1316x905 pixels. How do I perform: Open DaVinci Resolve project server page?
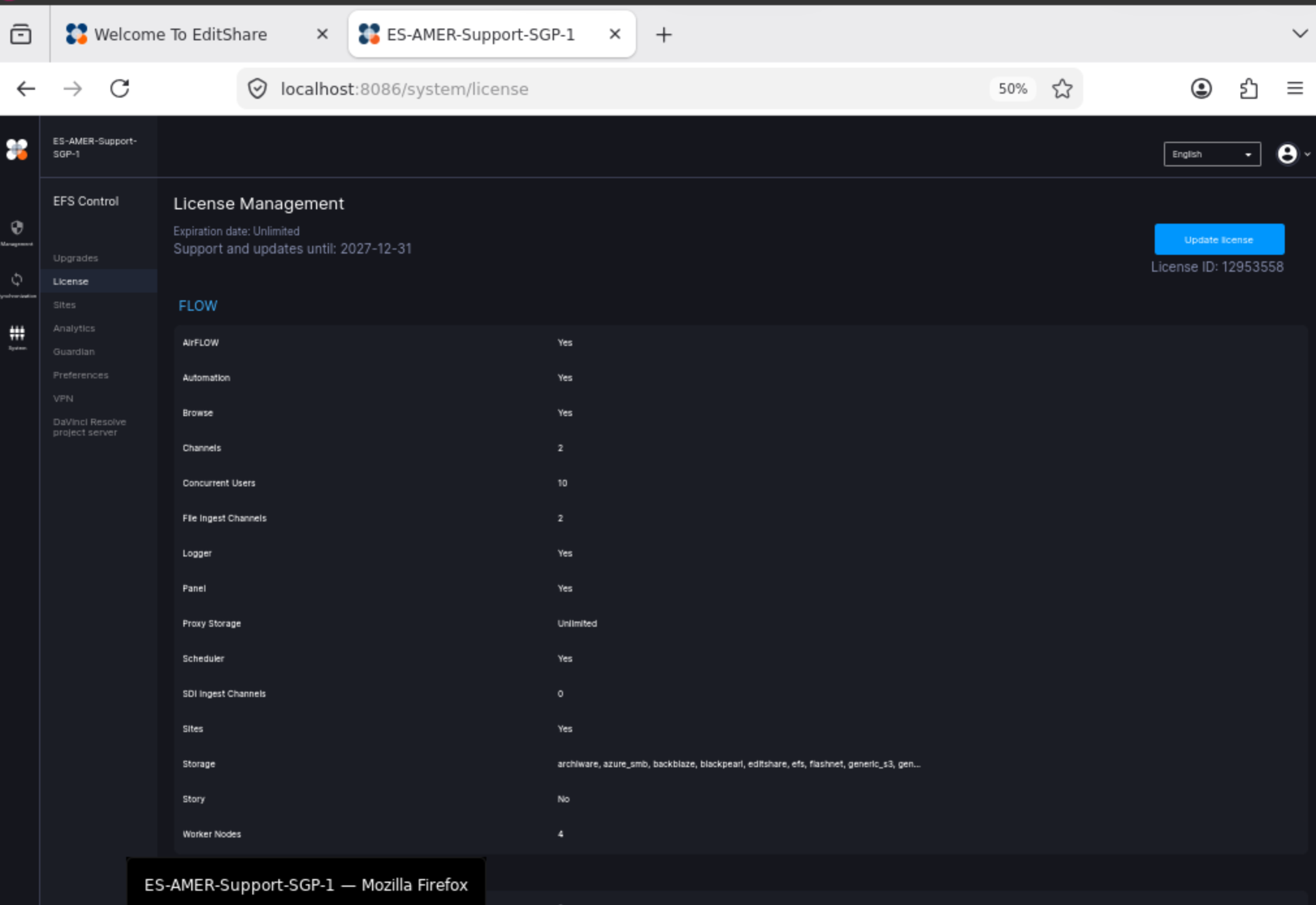89,427
